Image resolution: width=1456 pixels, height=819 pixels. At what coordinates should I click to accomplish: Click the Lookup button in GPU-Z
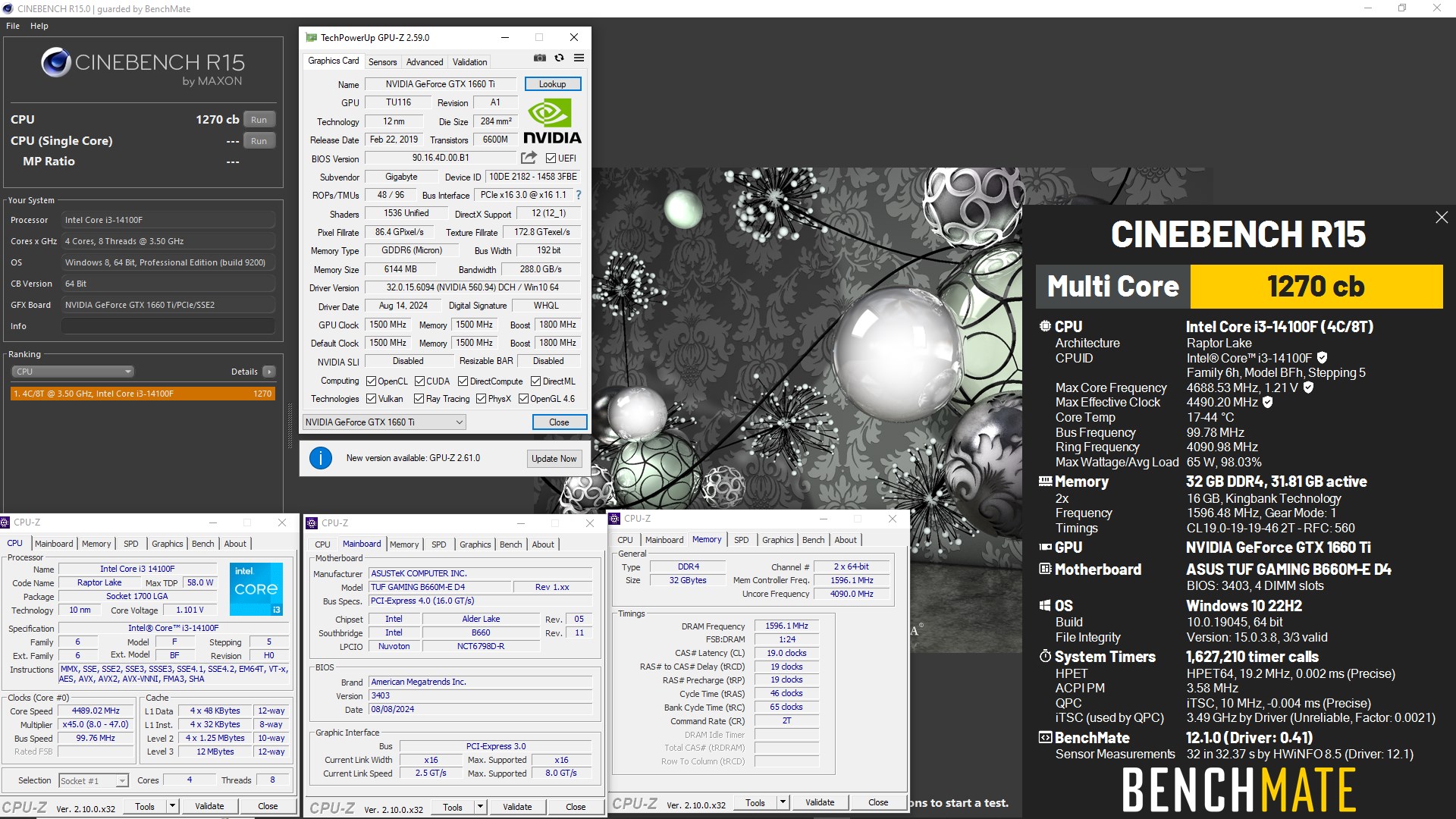pos(553,84)
